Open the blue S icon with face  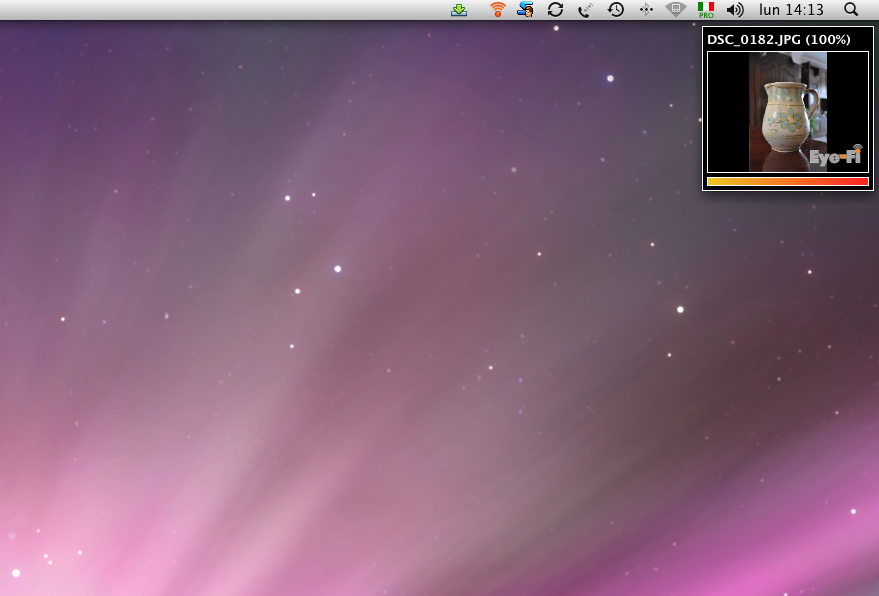point(525,10)
